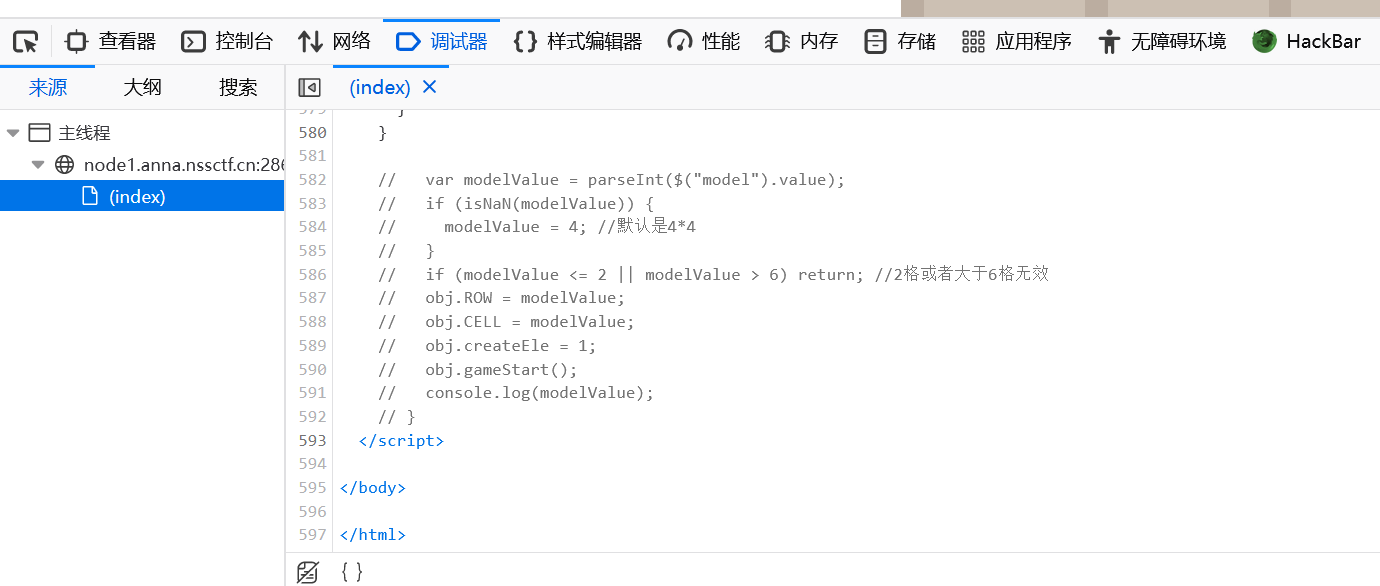Switch to the 搜索 search tab
Image resolution: width=1380 pixels, height=586 pixels.
coord(238,88)
